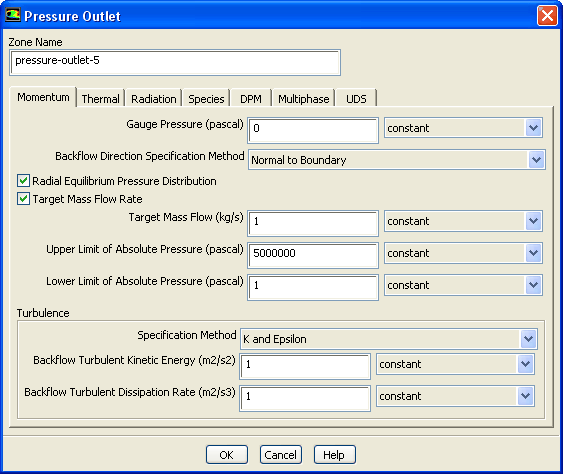563x474 pixels.
Task: Click the Cancel button
Action: click(280, 455)
